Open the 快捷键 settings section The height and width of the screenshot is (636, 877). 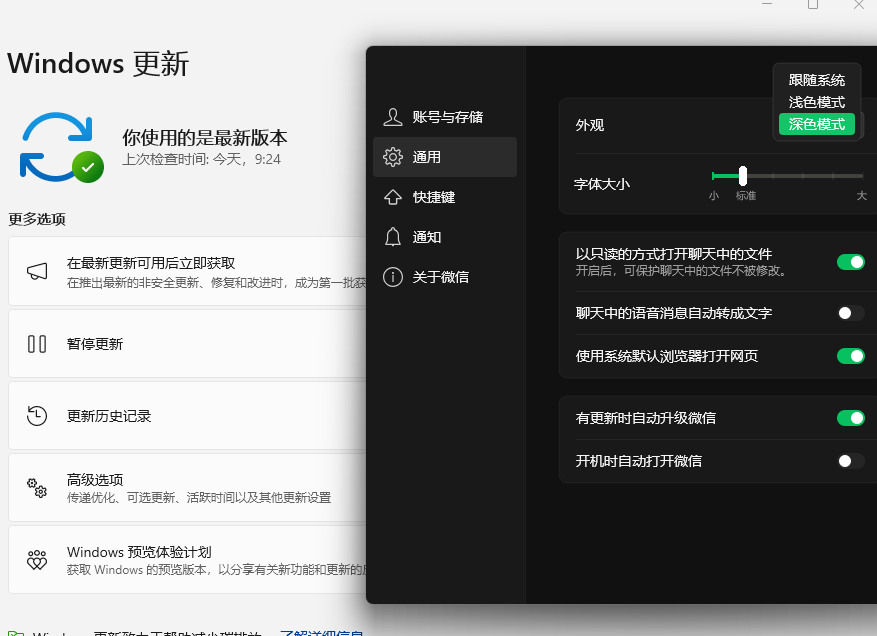click(445, 197)
